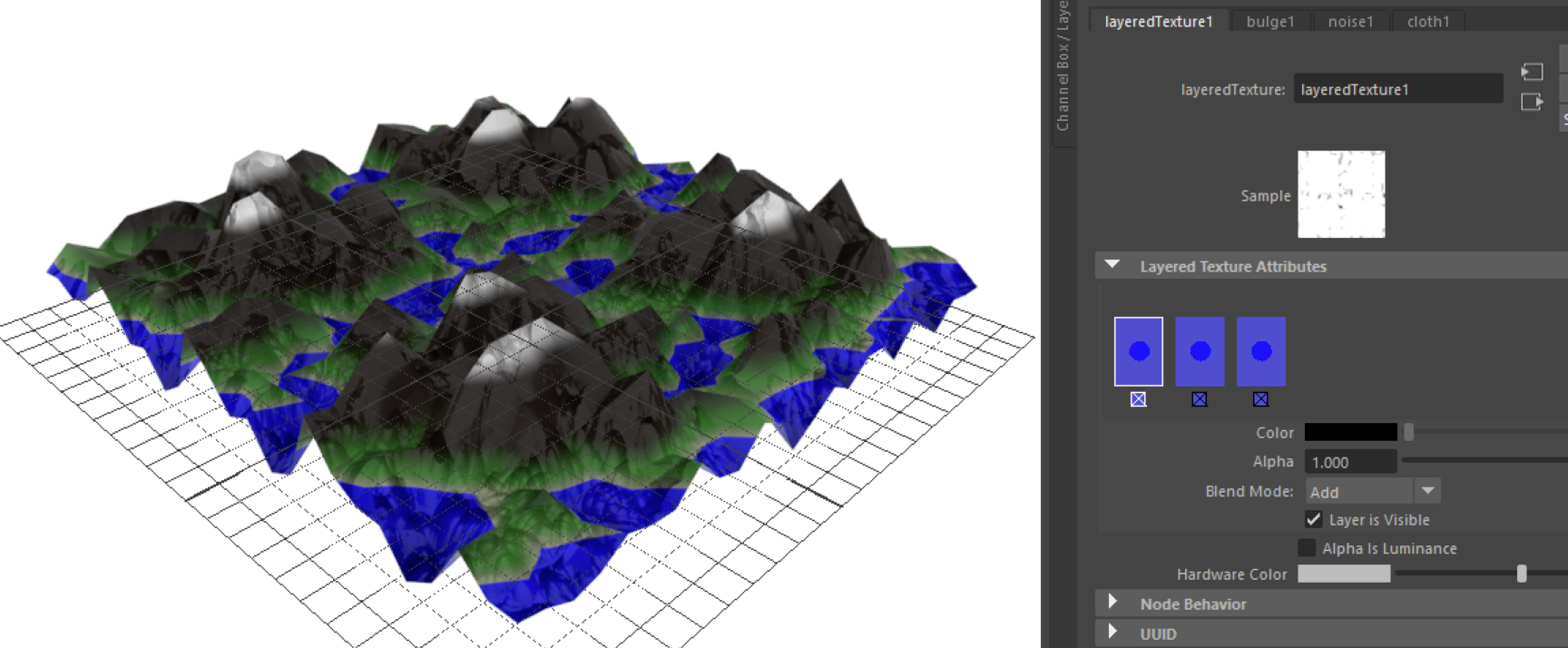Collapse the Layered Texture Attributes section
This screenshot has width=1568, height=648.
click(x=1112, y=265)
